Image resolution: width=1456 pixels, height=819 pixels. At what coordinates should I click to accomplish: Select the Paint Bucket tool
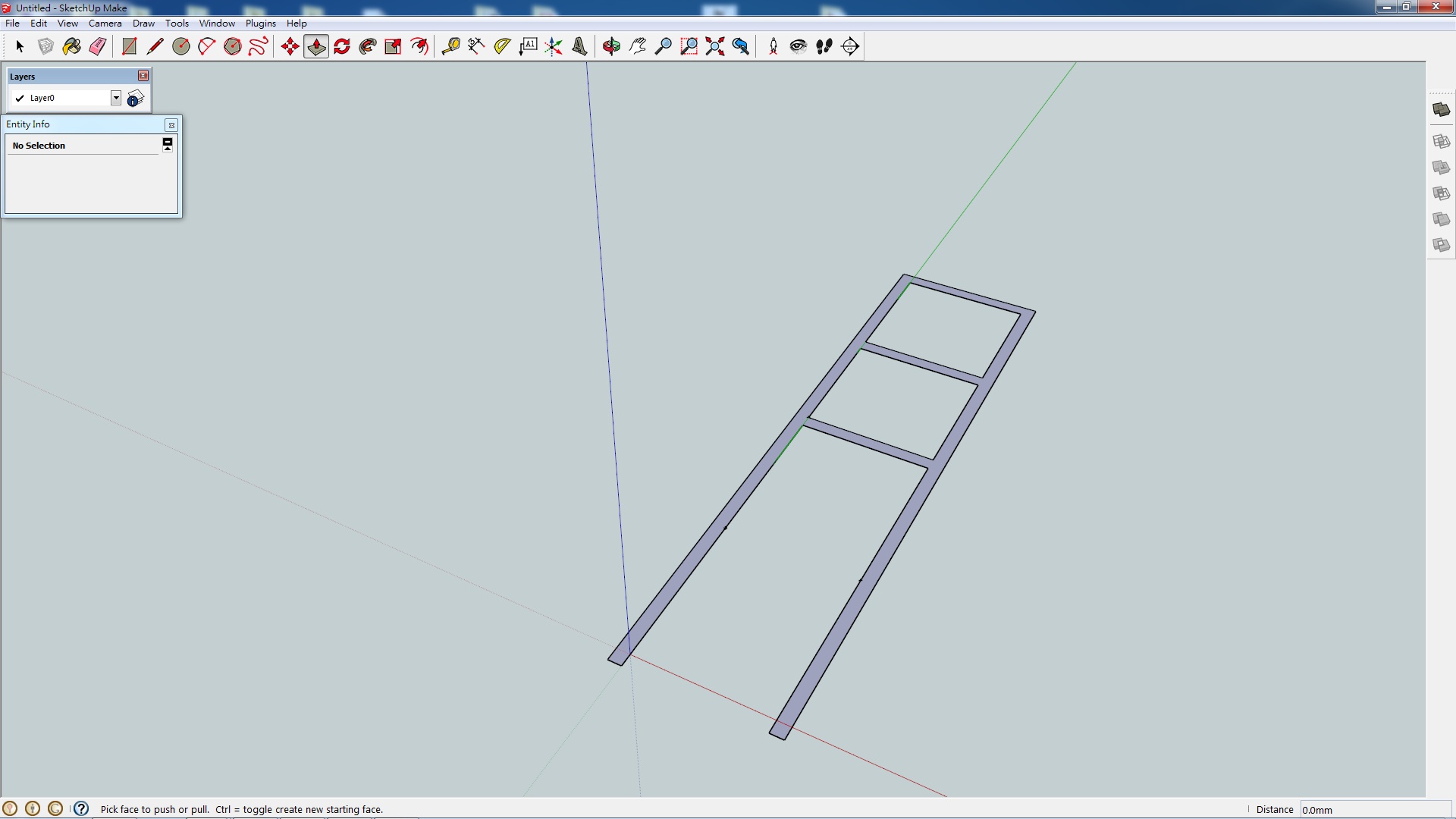point(71,46)
